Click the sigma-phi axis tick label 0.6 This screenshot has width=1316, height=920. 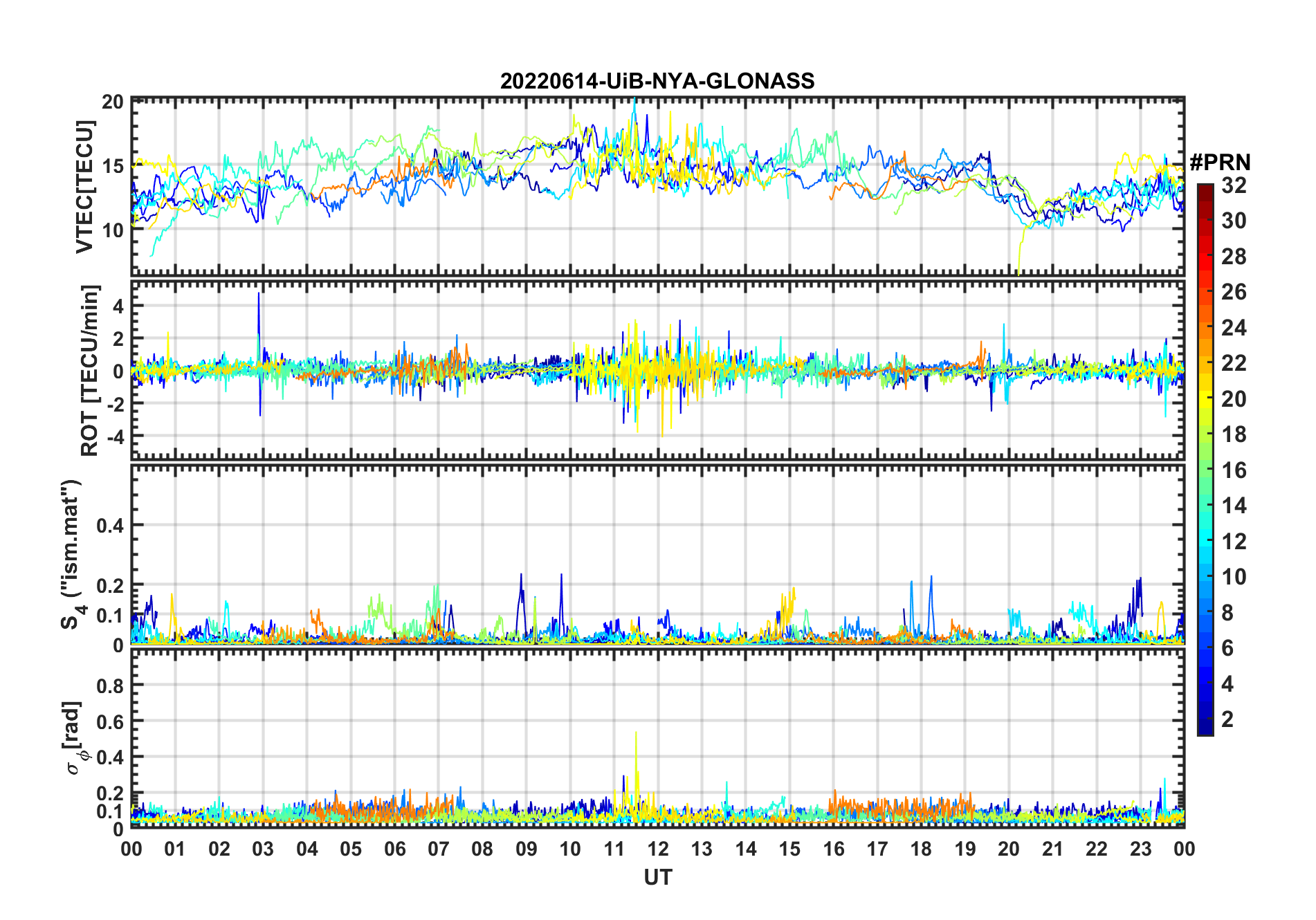110,722
